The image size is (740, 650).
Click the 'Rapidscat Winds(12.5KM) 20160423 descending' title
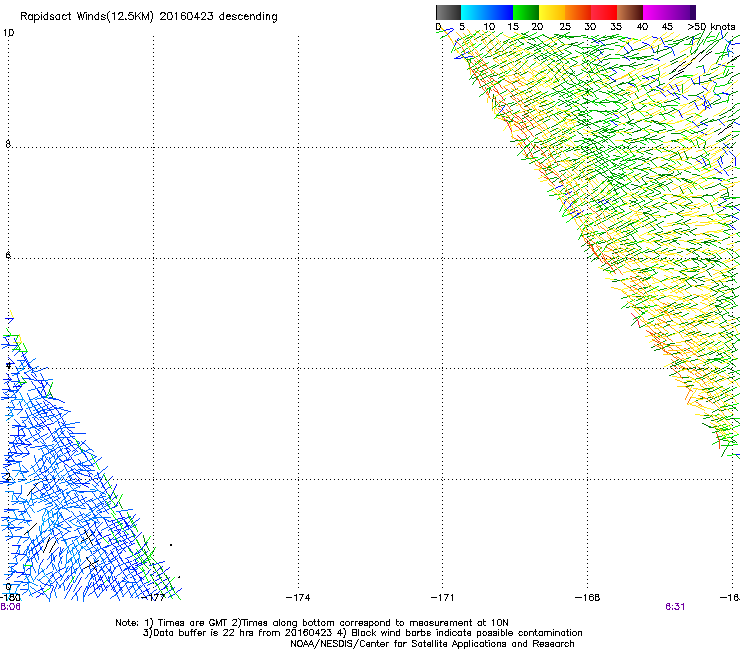[x=149, y=17]
